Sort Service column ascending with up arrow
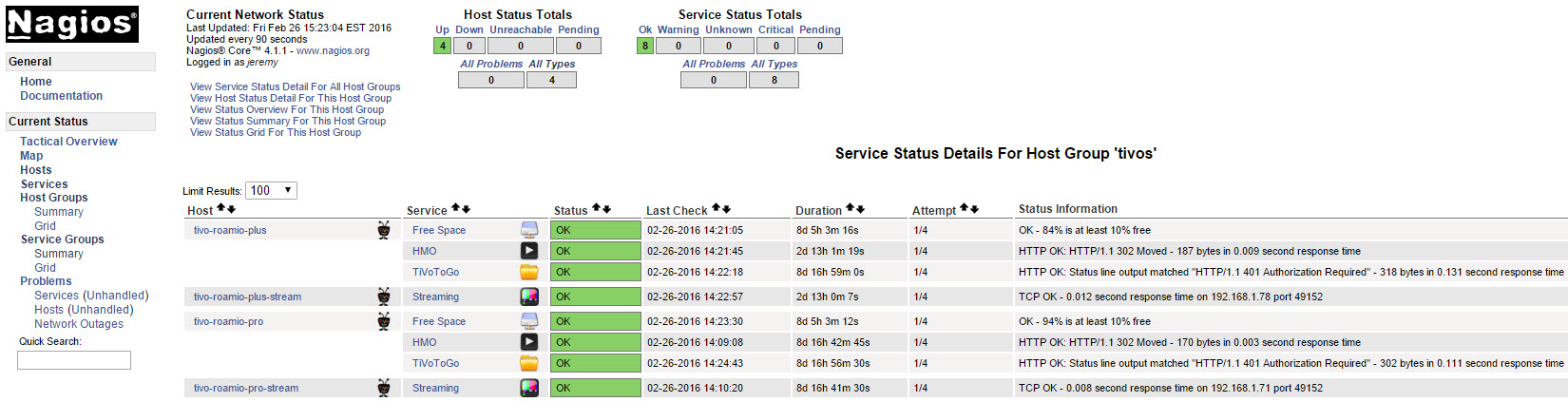1568x402 pixels. tap(455, 208)
